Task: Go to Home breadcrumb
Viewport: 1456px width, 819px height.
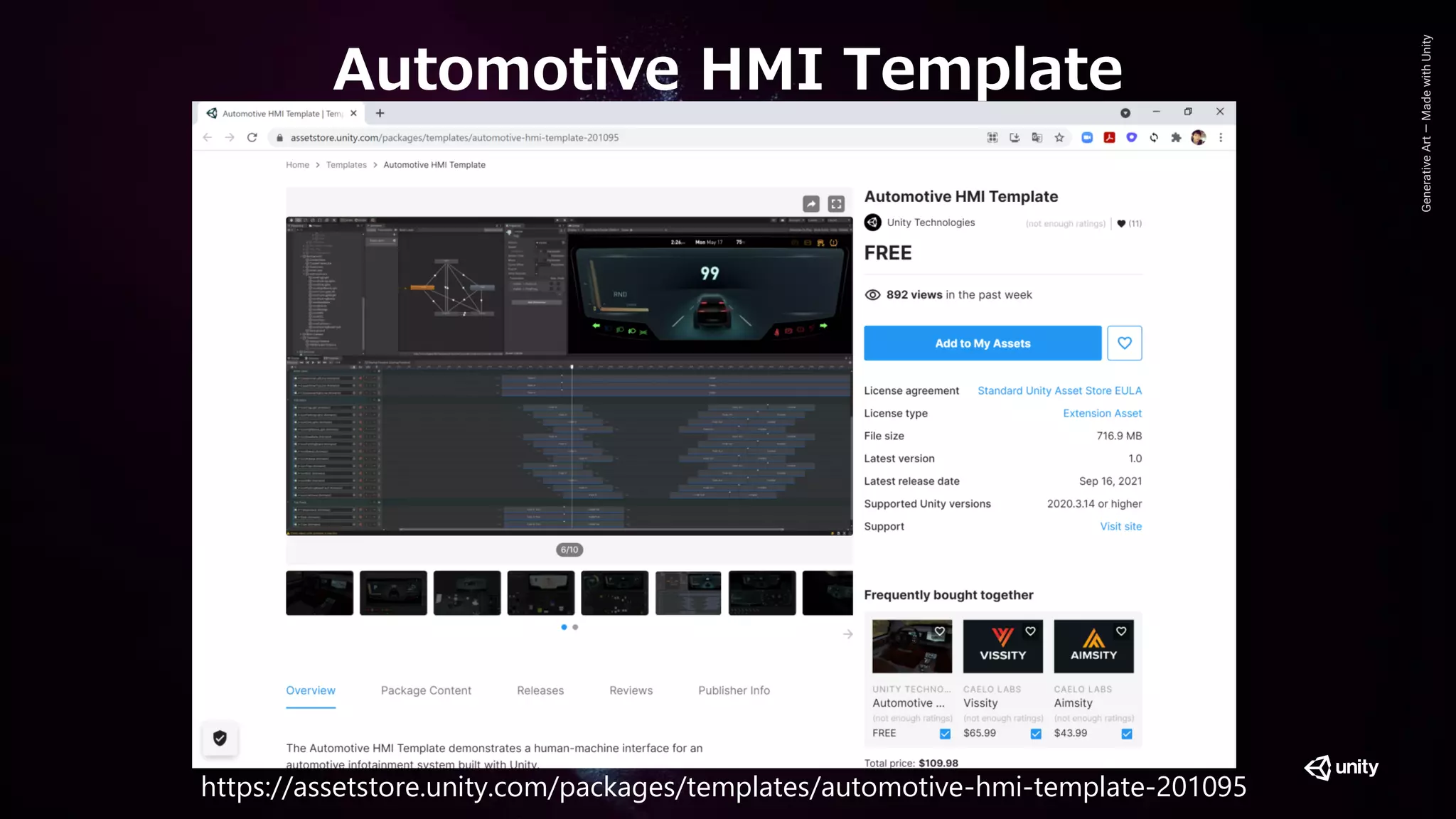Action: 297,165
